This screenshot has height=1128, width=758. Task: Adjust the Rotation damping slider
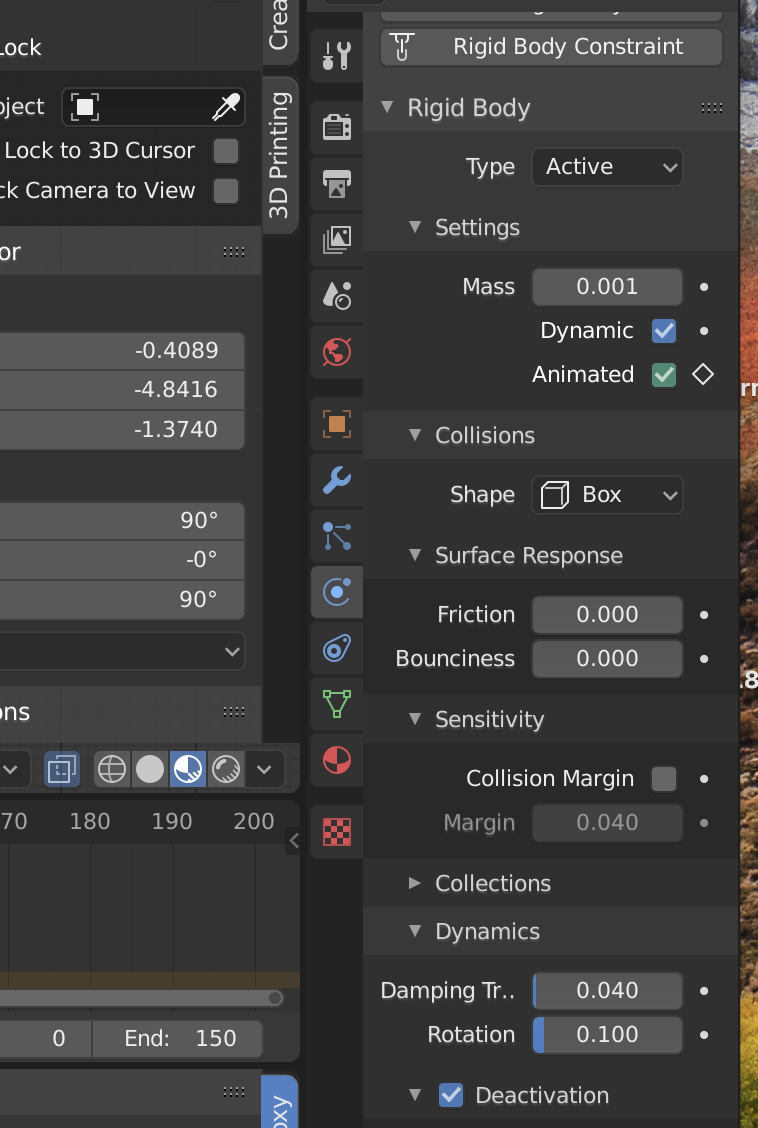[607, 1034]
